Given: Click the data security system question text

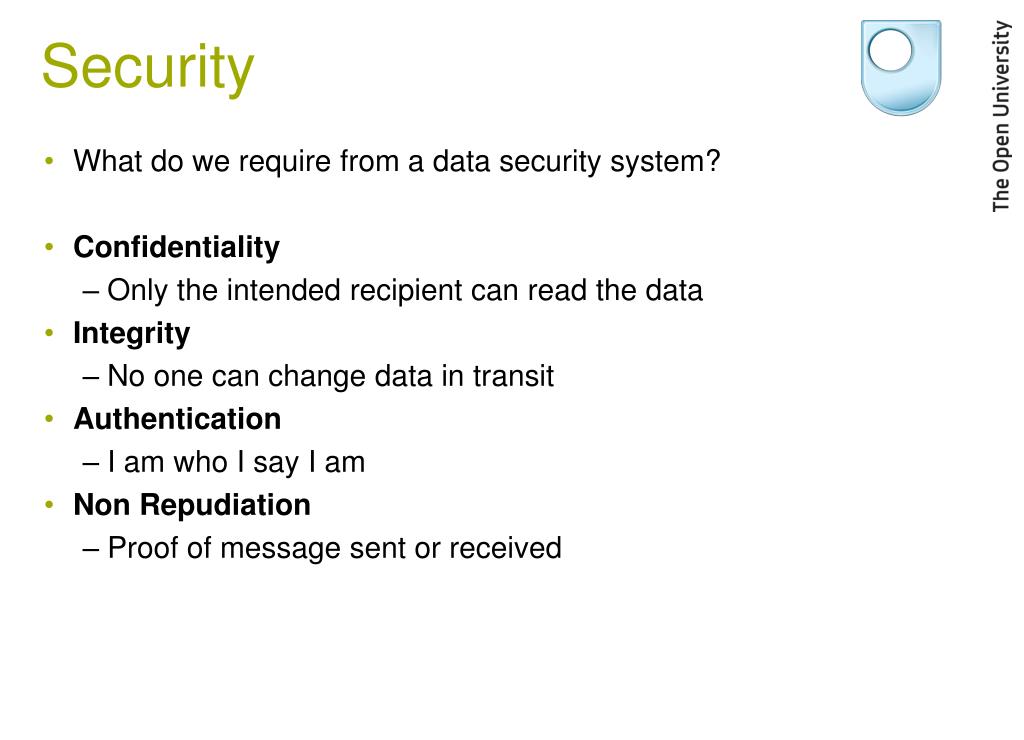Looking at the screenshot, I should pos(396,161).
